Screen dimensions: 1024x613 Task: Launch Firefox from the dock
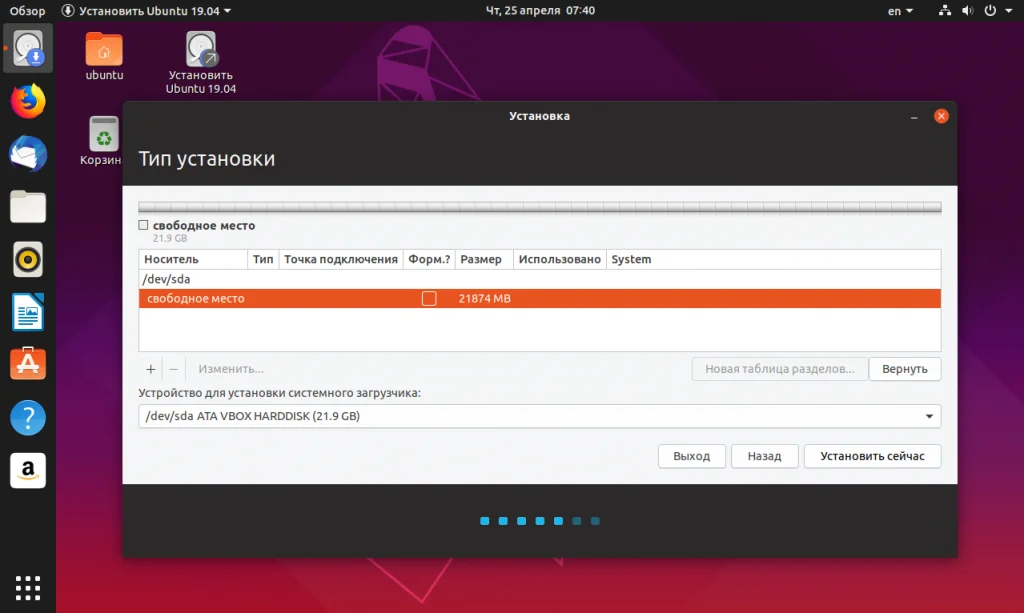(28, 101)
